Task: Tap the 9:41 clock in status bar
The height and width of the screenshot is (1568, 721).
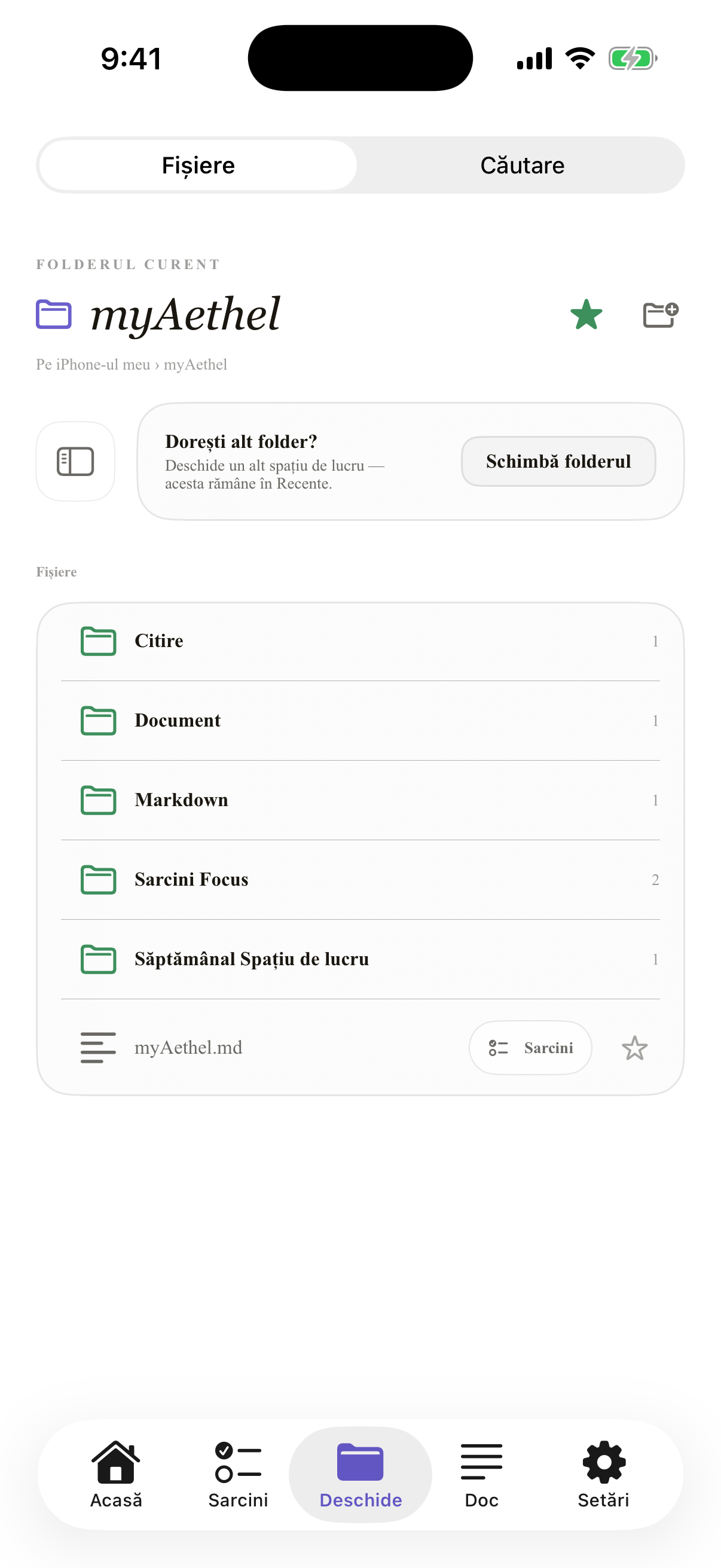Action: pyautogui.click(x=132, y=59)
